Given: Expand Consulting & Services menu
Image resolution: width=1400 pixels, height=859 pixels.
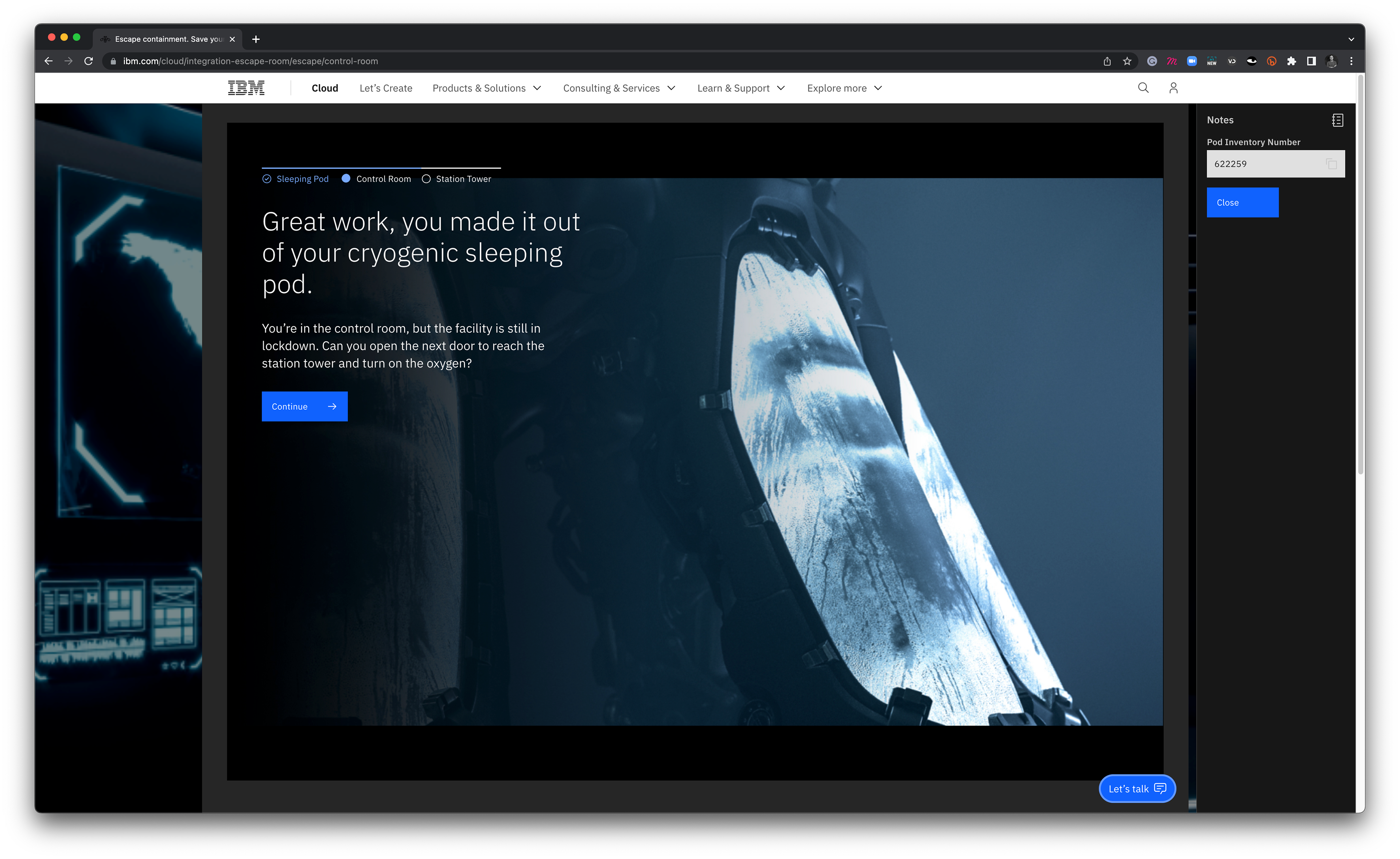Looking at the screenshot, I should [x=619, y=88].
